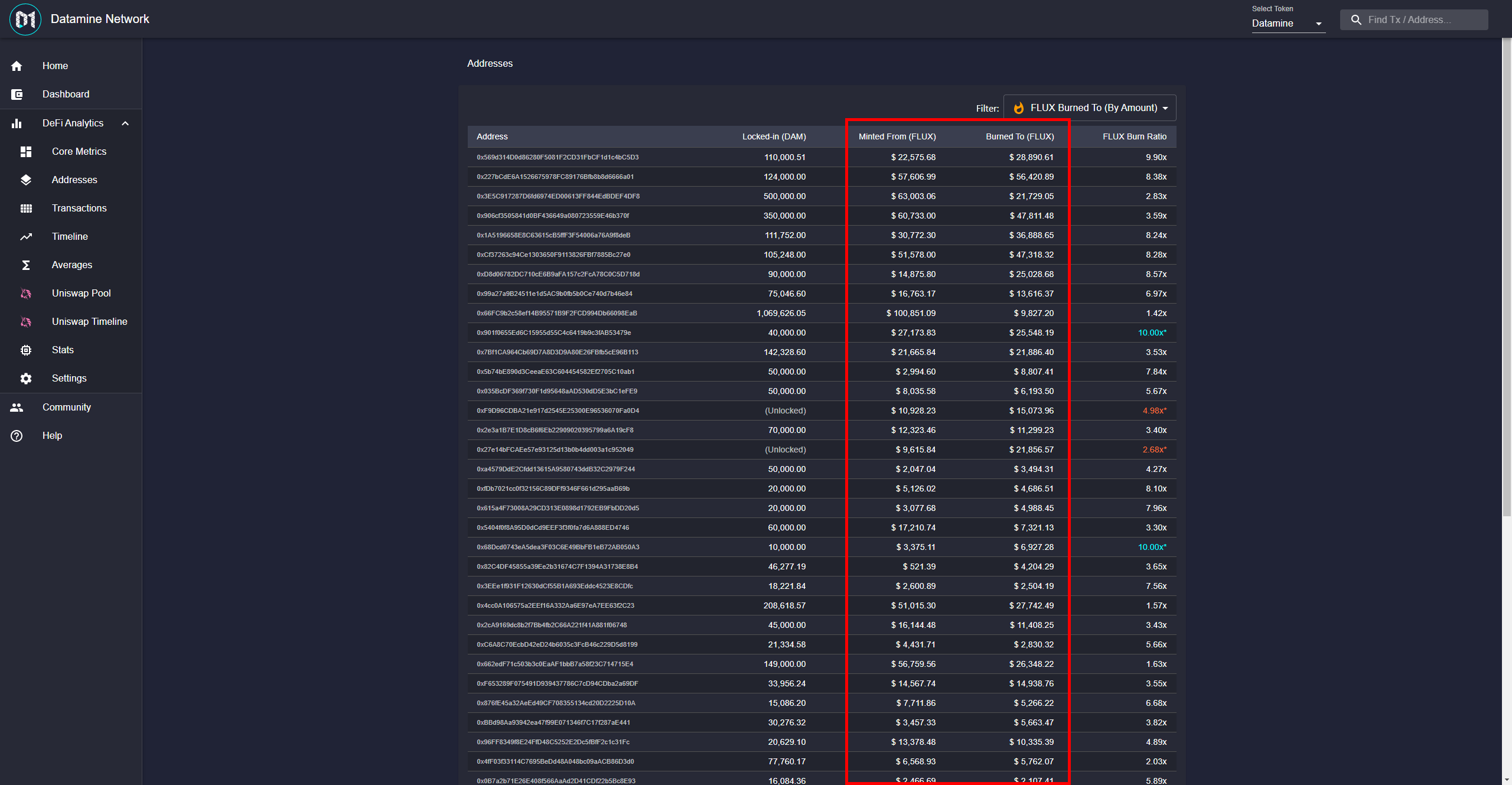Click the Dashboard wallet icon
1512x785 pixels.
17,94
